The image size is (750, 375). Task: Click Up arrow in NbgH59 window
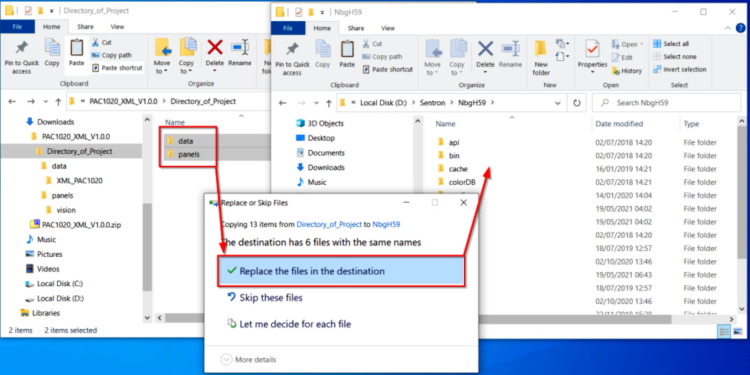(x=329, y=103)
